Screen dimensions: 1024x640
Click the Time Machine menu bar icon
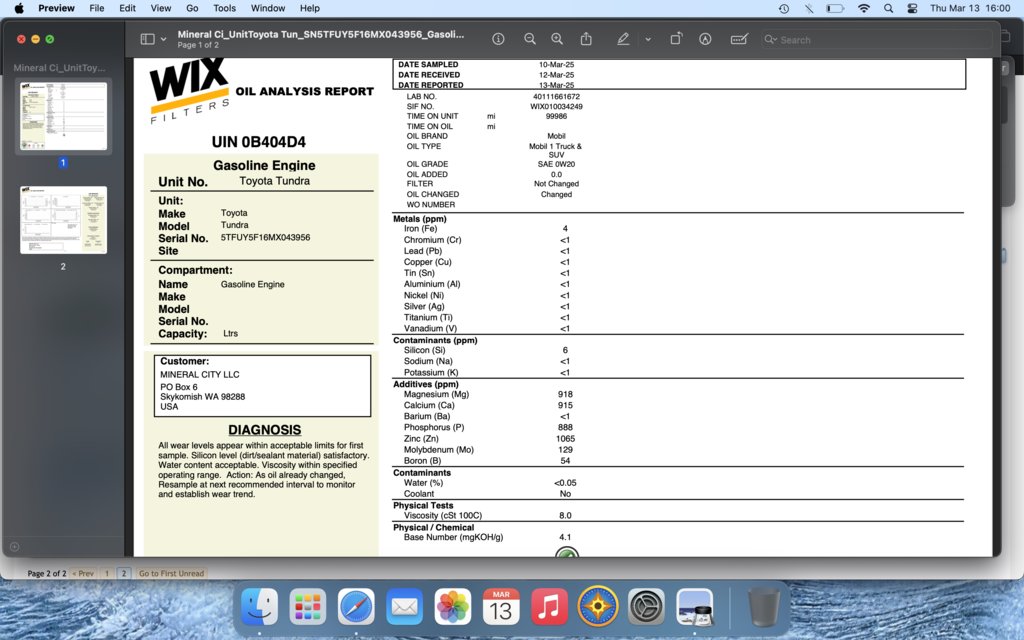click(784, 8)
